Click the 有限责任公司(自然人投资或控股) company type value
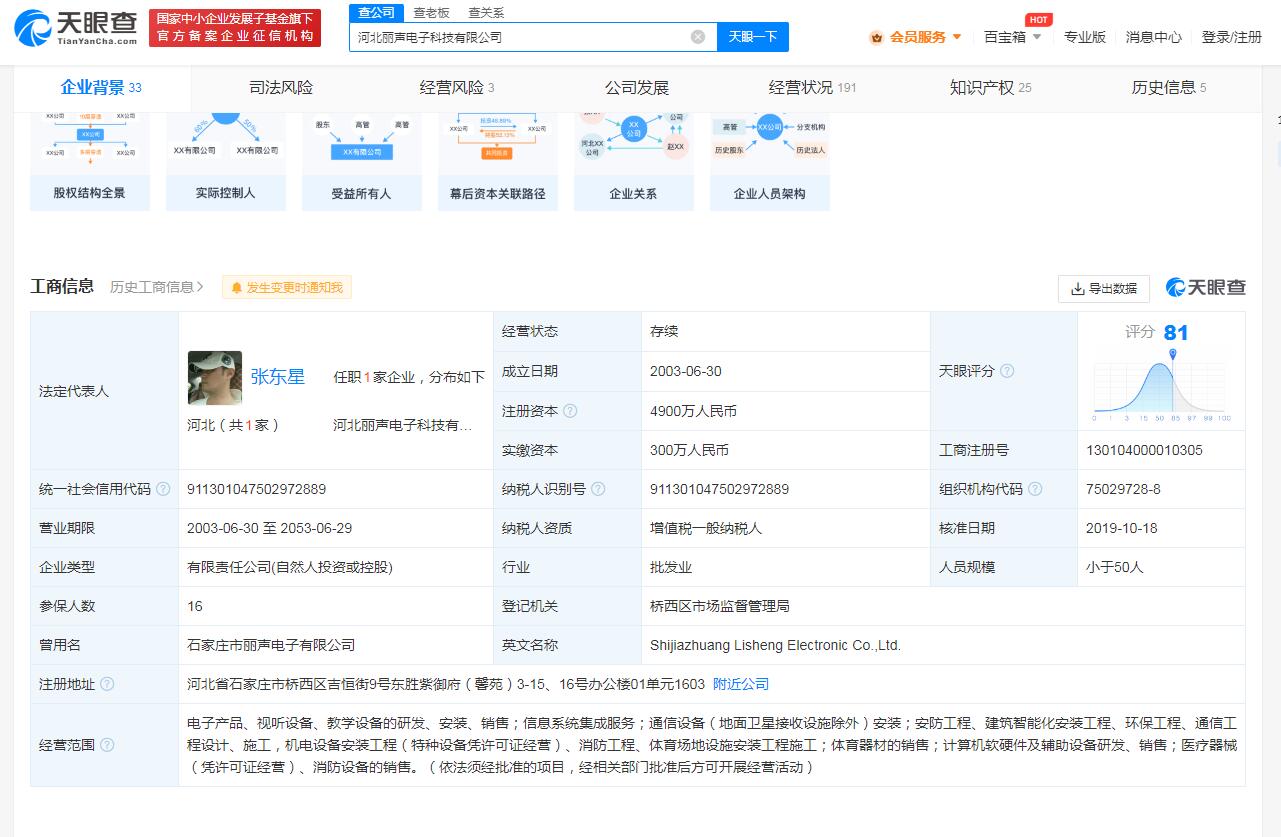1281x837 pixels. pos(290,567)
